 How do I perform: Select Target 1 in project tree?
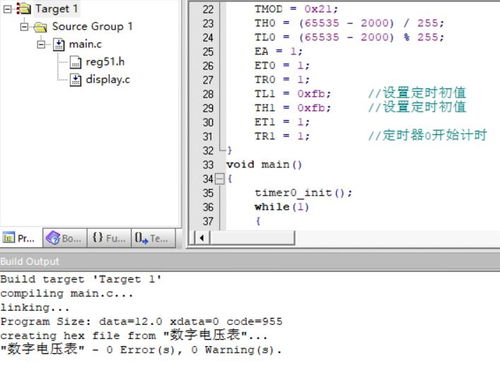pos(57,9)
